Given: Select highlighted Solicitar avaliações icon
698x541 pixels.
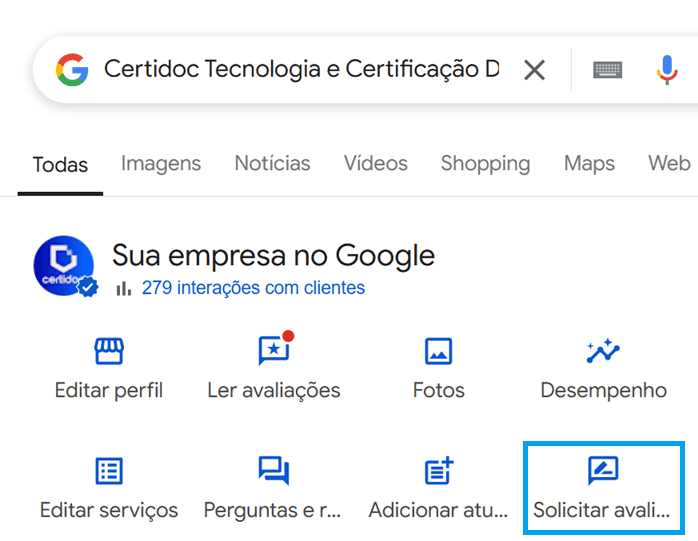Looking at the screenshot, I should [x=603, y=470].
